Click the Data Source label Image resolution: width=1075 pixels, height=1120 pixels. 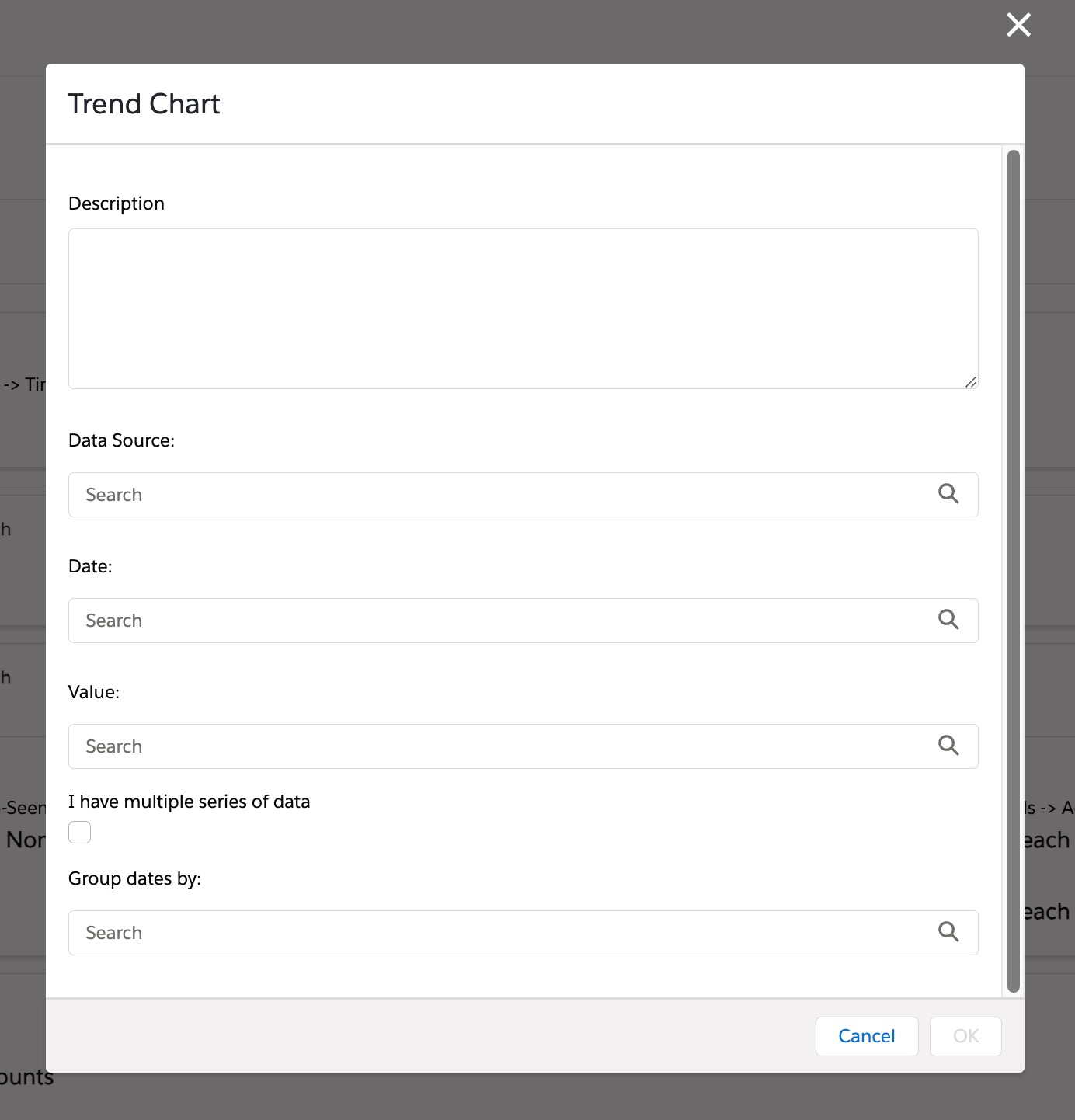tap(121, 440)
